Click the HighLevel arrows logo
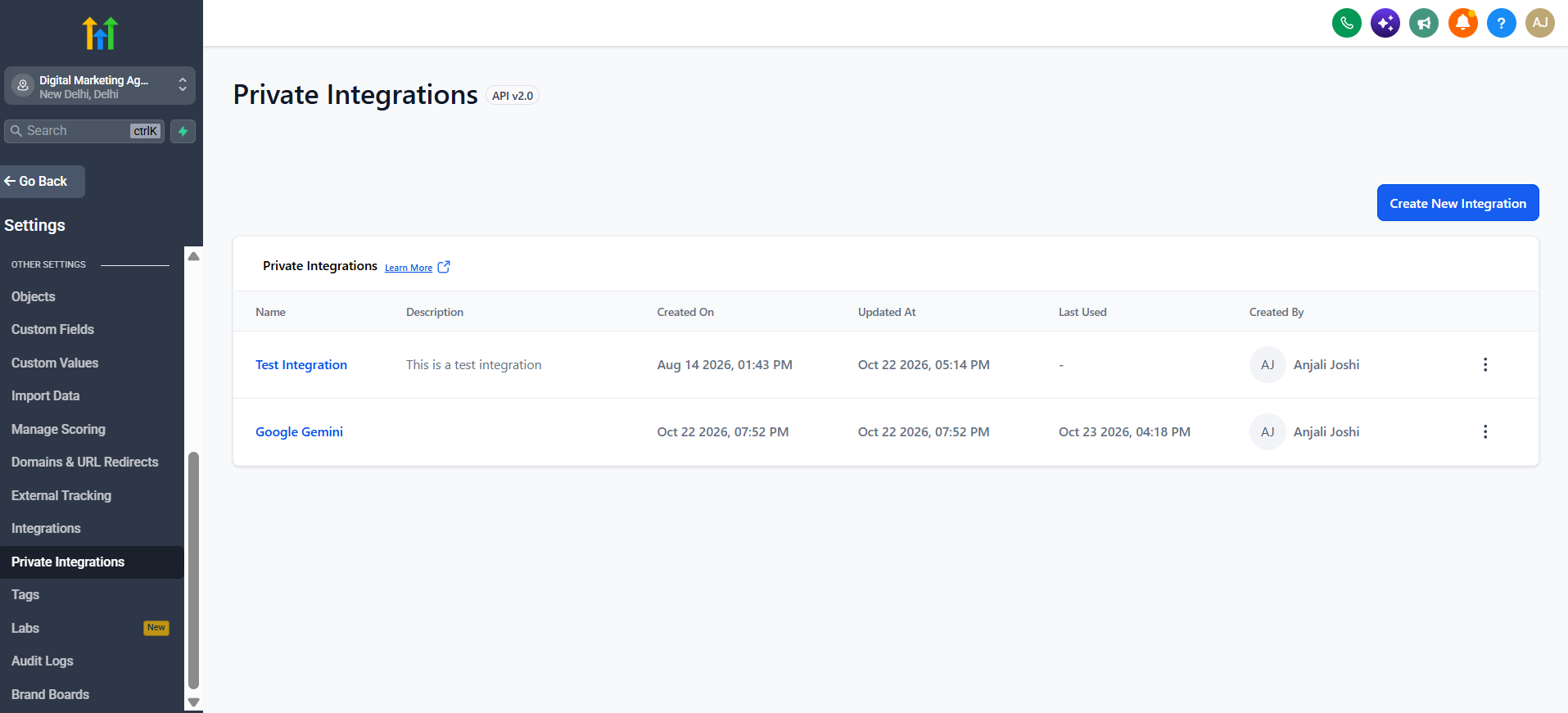 point(100,34)
